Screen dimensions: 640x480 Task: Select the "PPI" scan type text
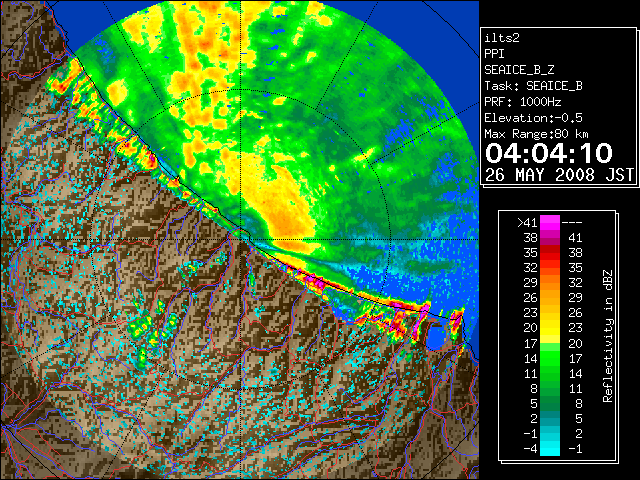click(494, 54)
